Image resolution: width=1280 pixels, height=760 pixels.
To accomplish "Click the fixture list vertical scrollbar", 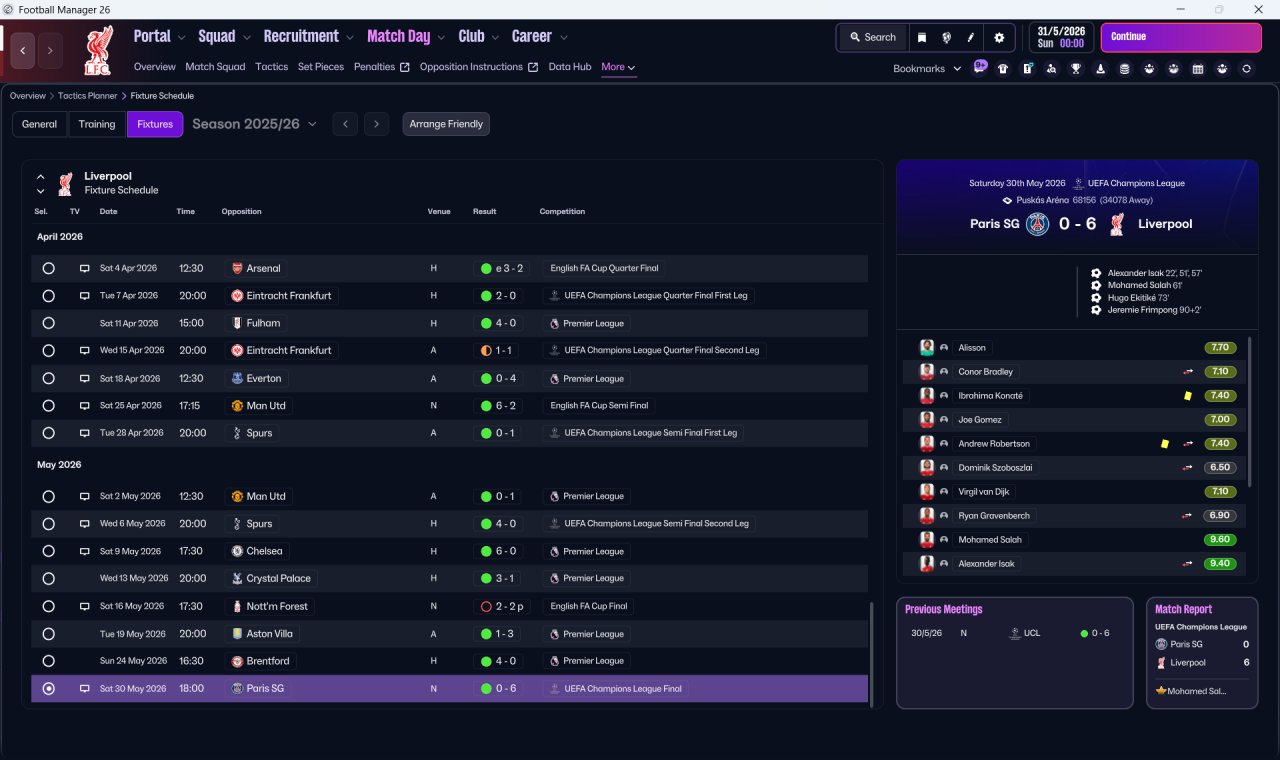I will tap(871, 650).
